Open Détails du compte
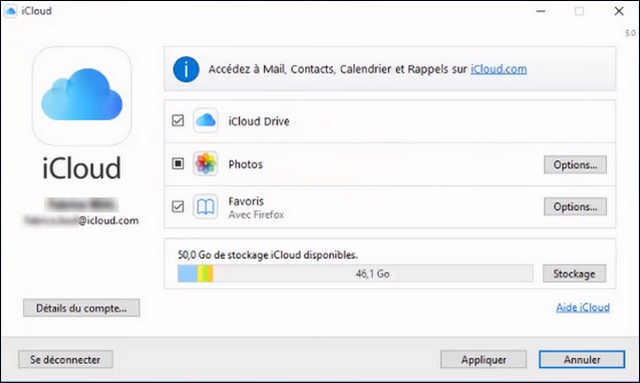Screen dimensions: 640x383 (x=81, y=308)
